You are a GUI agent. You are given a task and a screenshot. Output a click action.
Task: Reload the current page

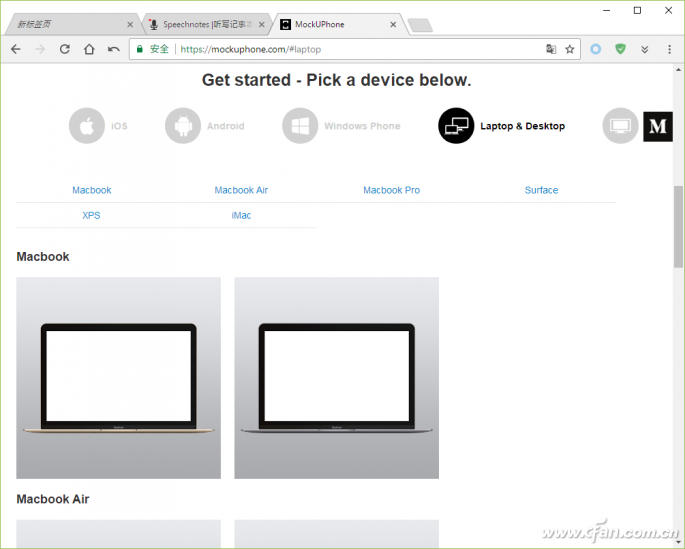point(65,49)
